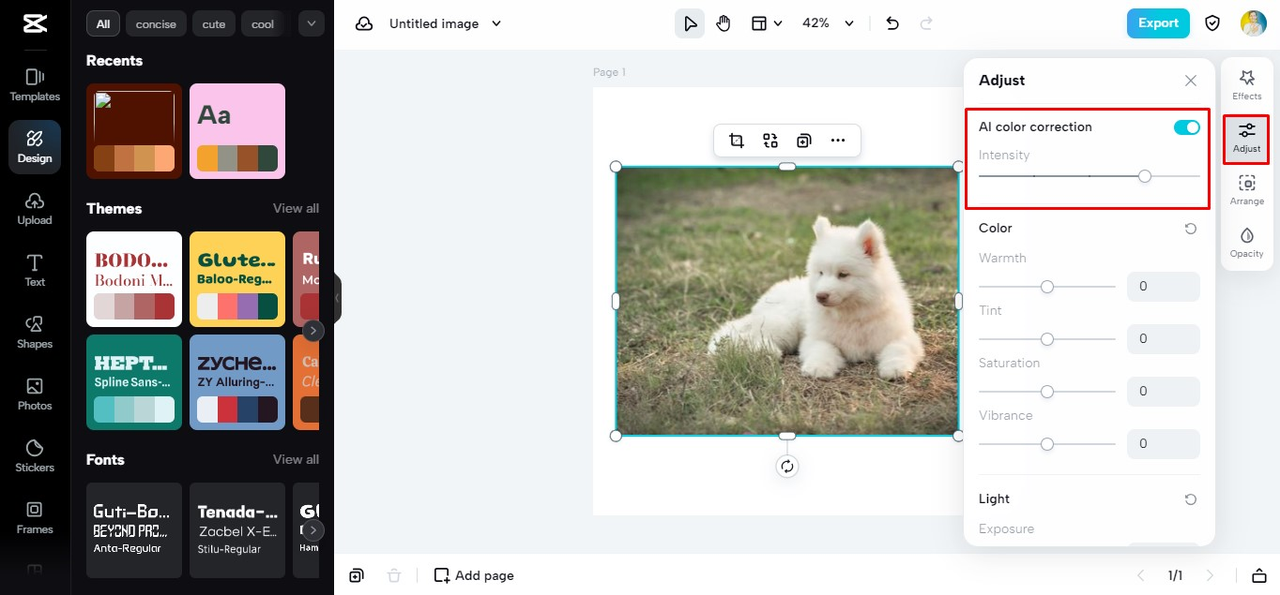Click the Saturation slider handle
This screenshot has height=595, width=1280.
click(1047, 391)
